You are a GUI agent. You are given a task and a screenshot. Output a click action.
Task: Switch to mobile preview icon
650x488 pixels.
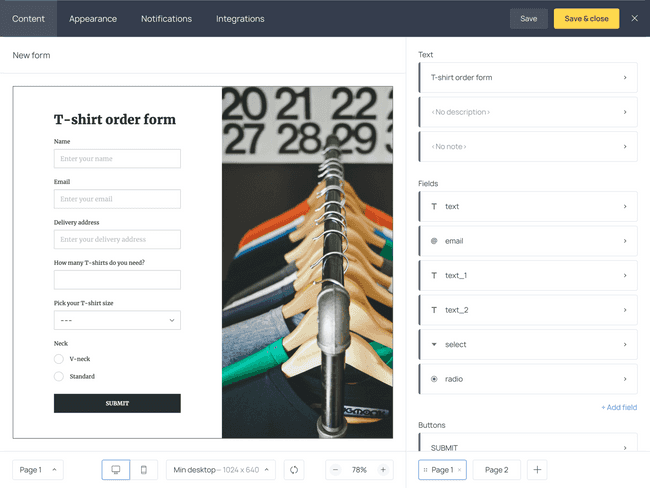pos(144,470)
